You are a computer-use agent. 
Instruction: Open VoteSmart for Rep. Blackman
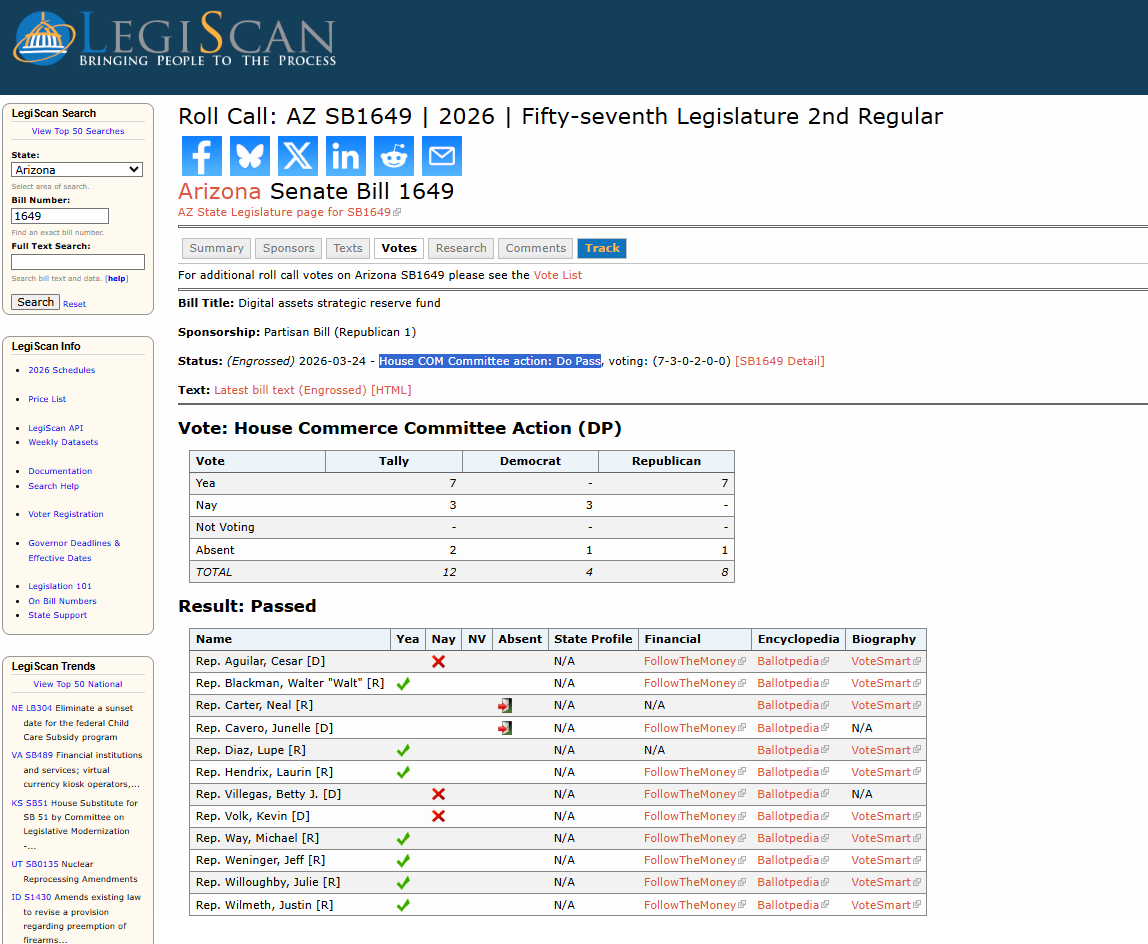(x=885, y=683)
